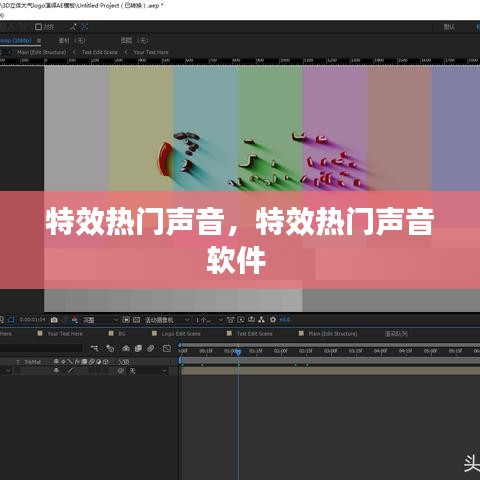Toggle the layer's quality slash switch
The width and height of the screenshot is (480, 480).
[70, 370]
